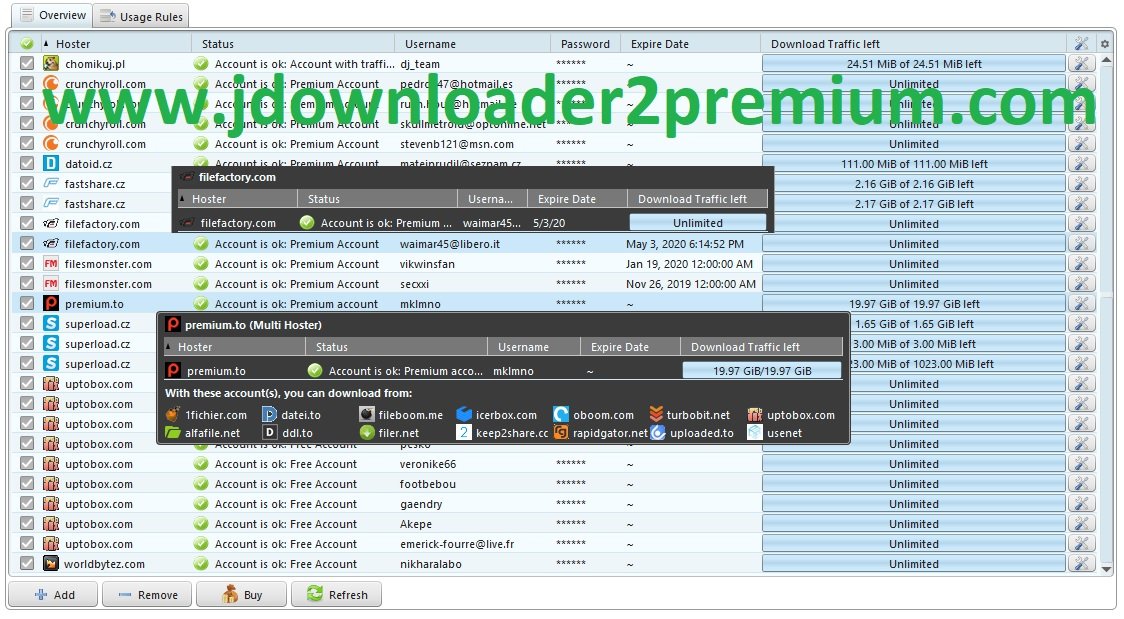Click 19.97 GiB/19.97 GiB bar in tooltip
This screenshot has height=619, width=1124.
762,370
